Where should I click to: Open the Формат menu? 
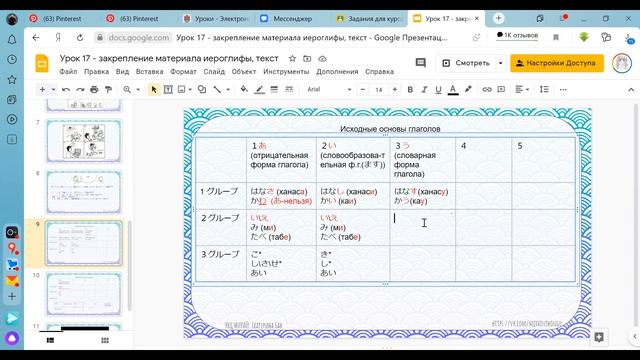click(183, 71)
